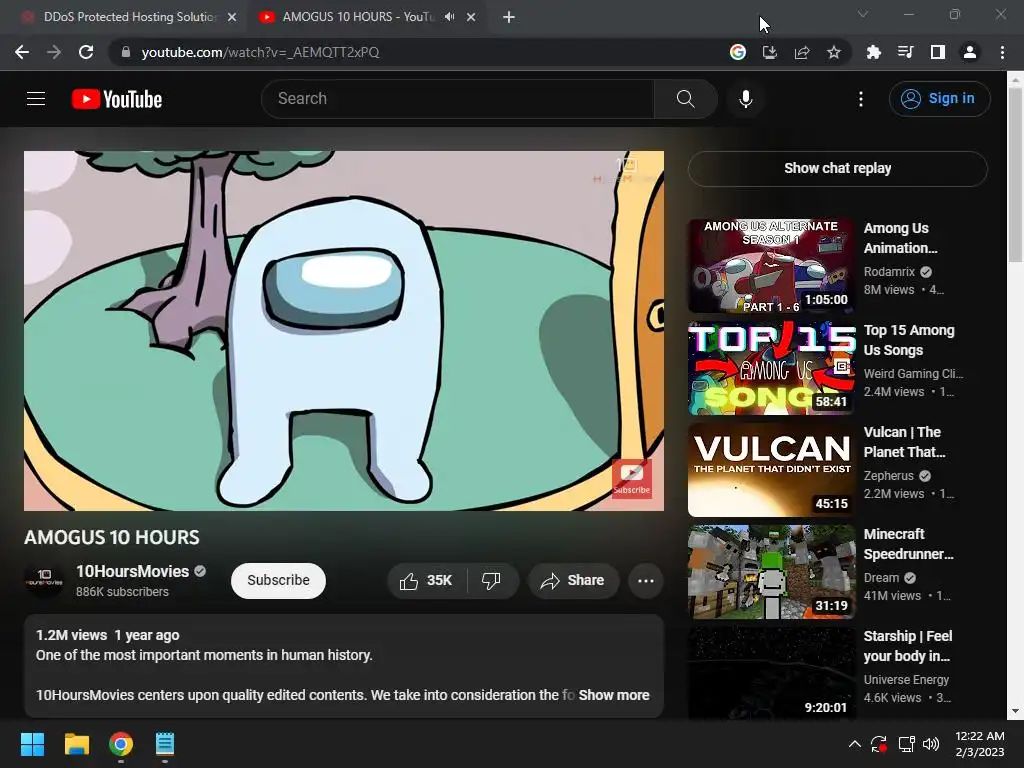The image size is (1024, 768).
Task: Dislike the video with thumbs down
Action: pos(492,581)
